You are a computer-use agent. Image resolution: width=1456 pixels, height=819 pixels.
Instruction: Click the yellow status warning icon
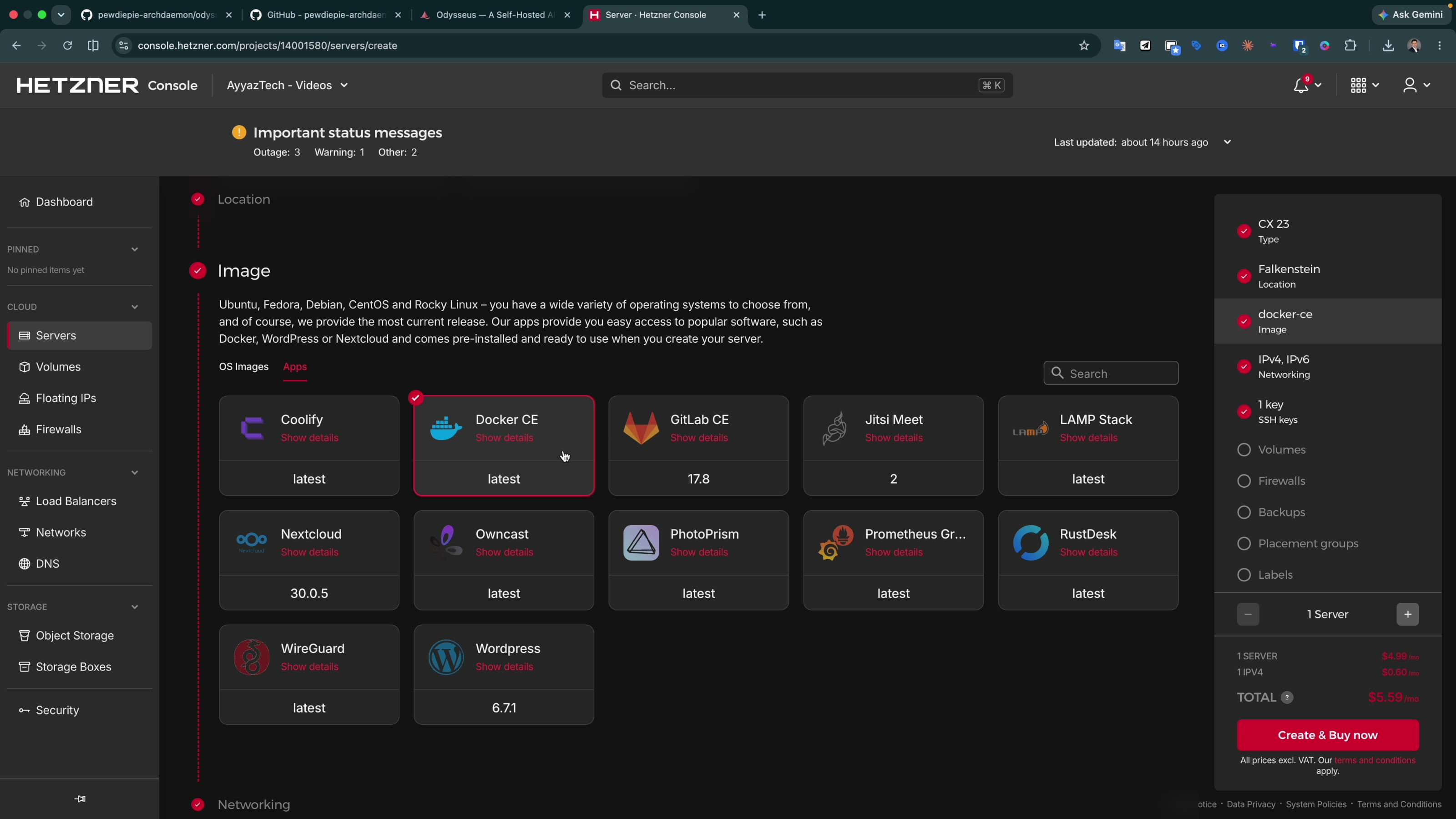point(239,132)
